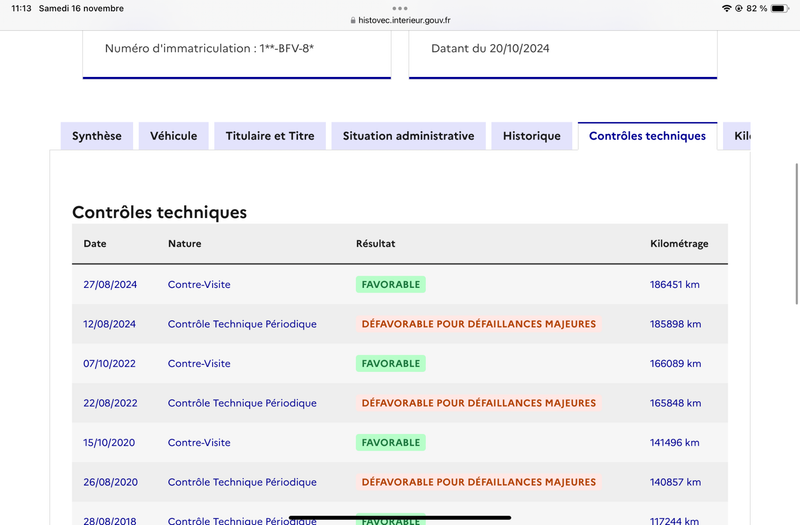Click the 185898 km mileage value
Image resolution: width=800 pixels, height=525 pixels.
[x=676, y=324]
